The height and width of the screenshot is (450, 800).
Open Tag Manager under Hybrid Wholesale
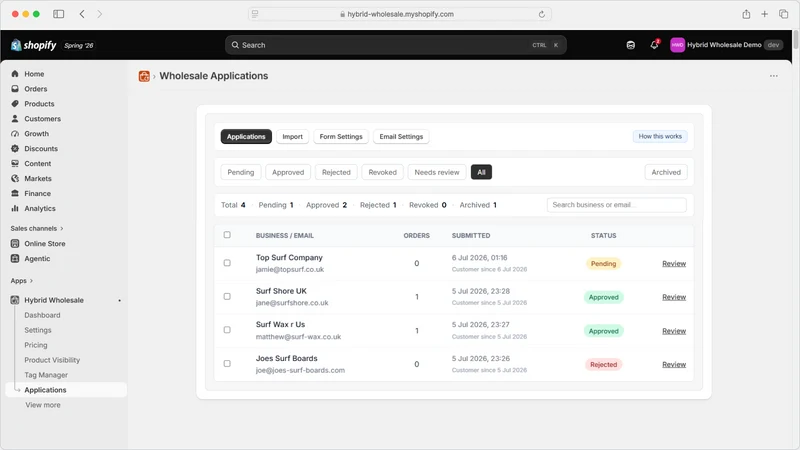click(x=46, y=375)
